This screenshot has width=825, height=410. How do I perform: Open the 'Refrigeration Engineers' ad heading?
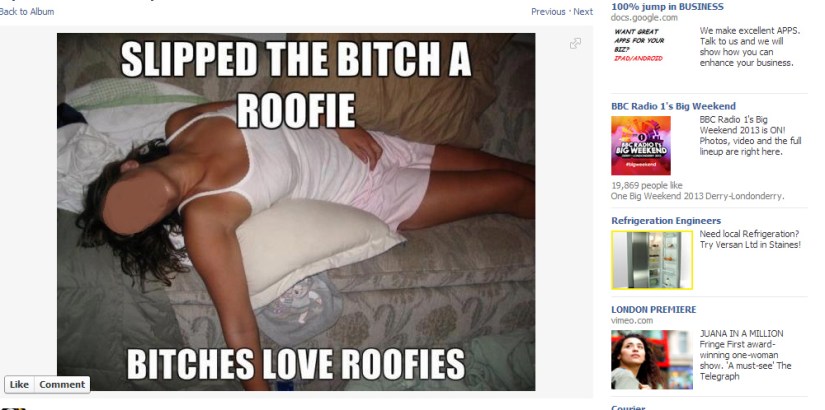666,221
